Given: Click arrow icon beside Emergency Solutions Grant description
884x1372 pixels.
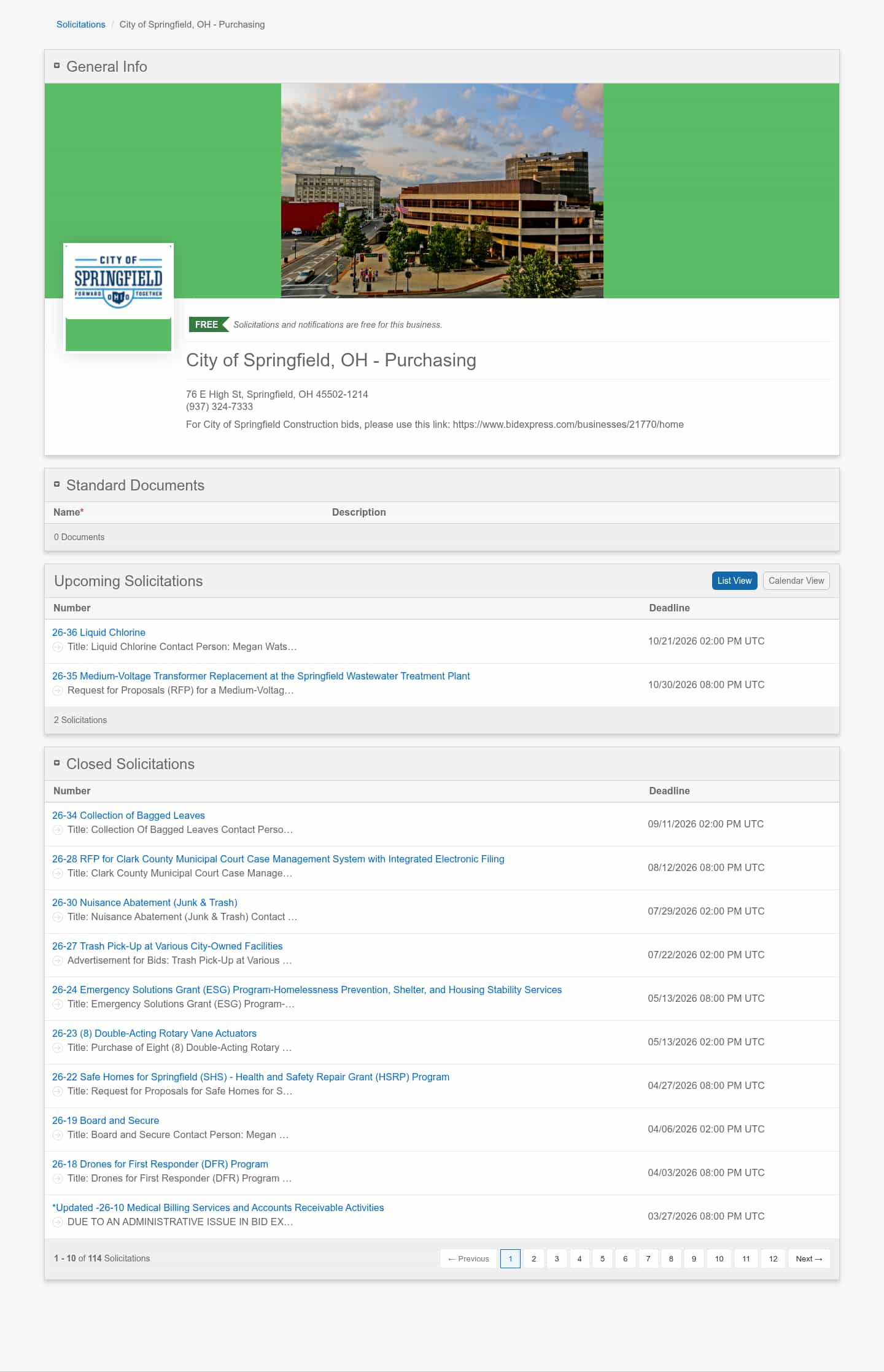Looking at the screenshot, I should coord(58,1004).
